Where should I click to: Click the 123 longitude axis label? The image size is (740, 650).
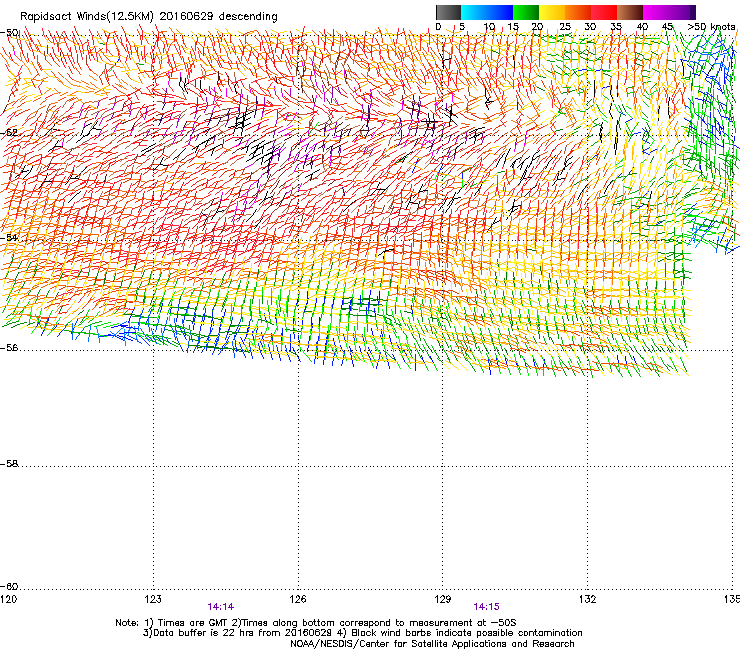click(153, 599)
